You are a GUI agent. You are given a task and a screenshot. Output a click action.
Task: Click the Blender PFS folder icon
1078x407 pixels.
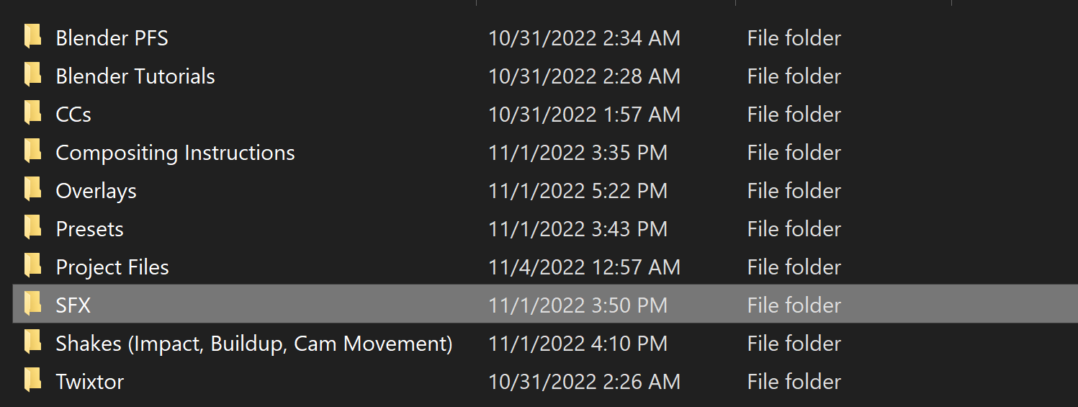coord(33,38)
